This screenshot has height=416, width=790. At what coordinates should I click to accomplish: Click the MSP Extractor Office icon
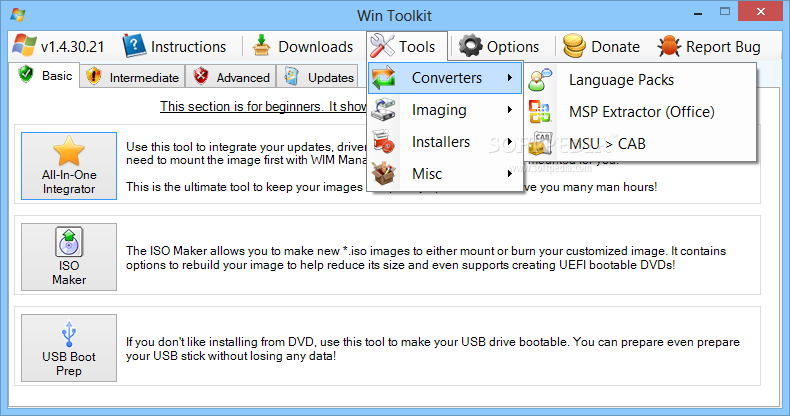pos(540,111)
